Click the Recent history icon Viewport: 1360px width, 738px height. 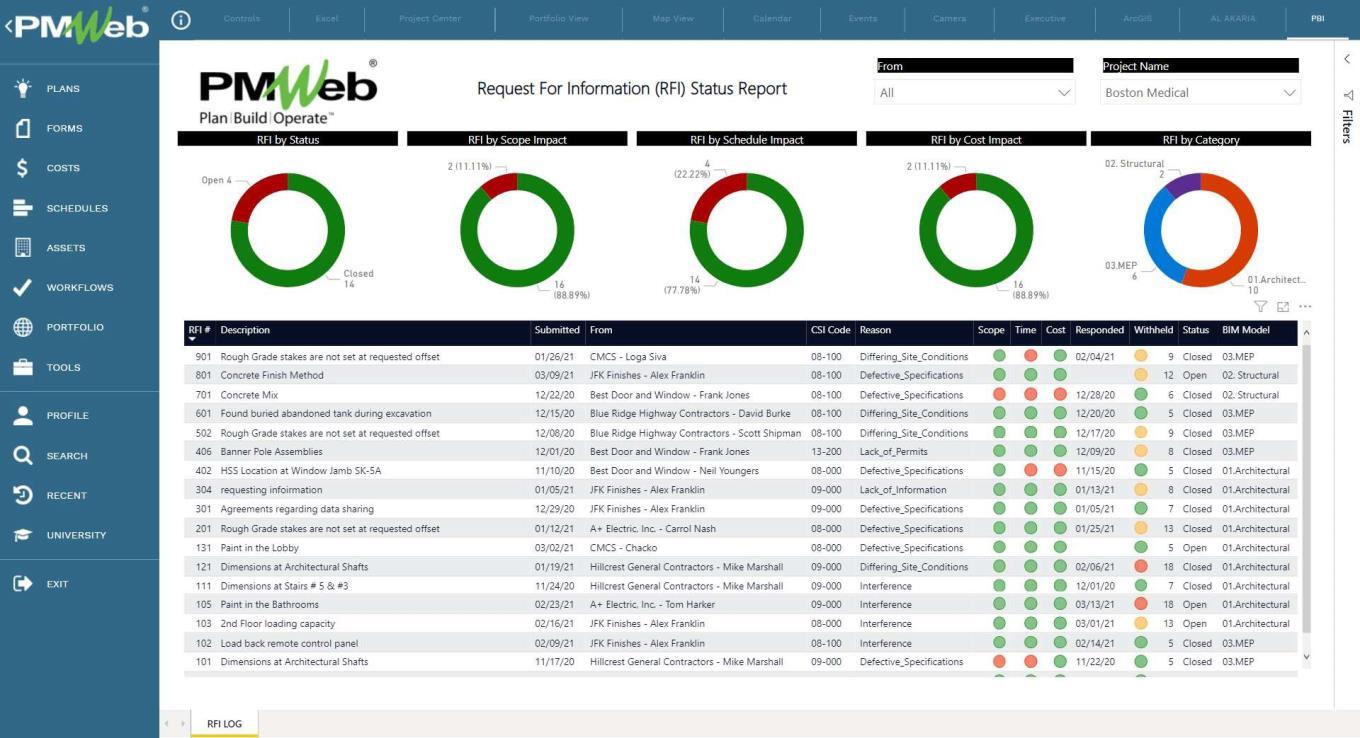click(x=22, y=495)
